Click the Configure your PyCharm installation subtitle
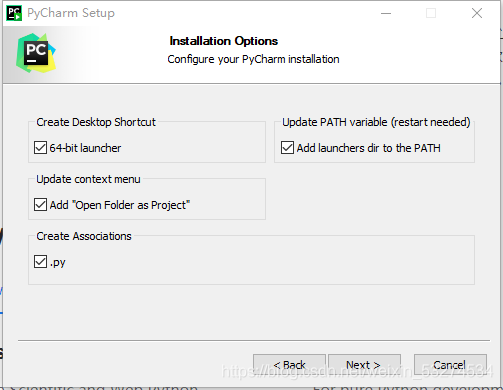This screenshot has width=503, height=390. pos(253,59)
